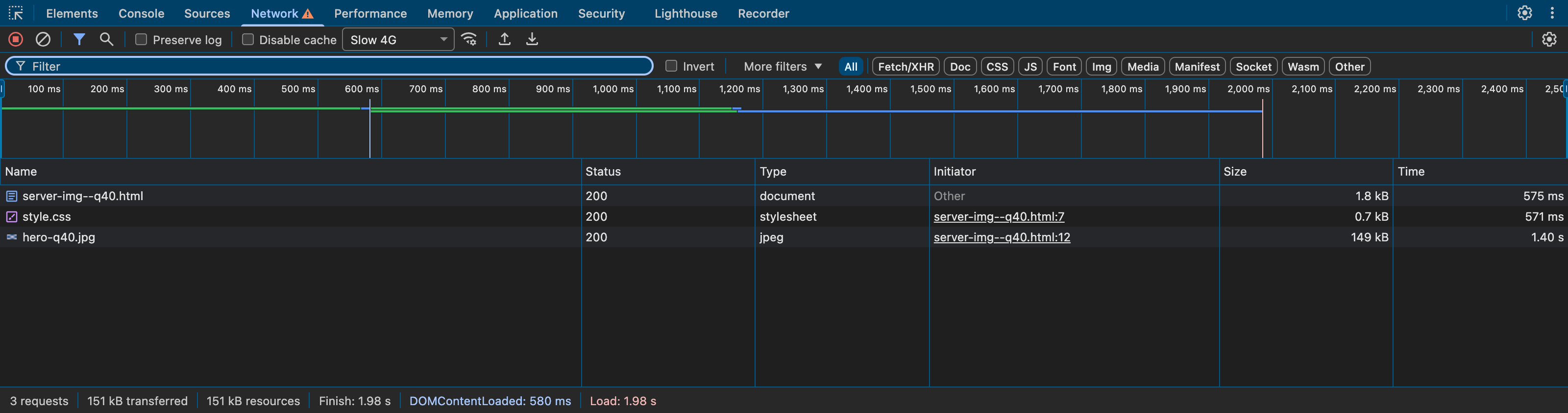Activate the inspect element picker icon
Image resolution: width=1568 pixels, height=413 pixels.
pos(16,13)
